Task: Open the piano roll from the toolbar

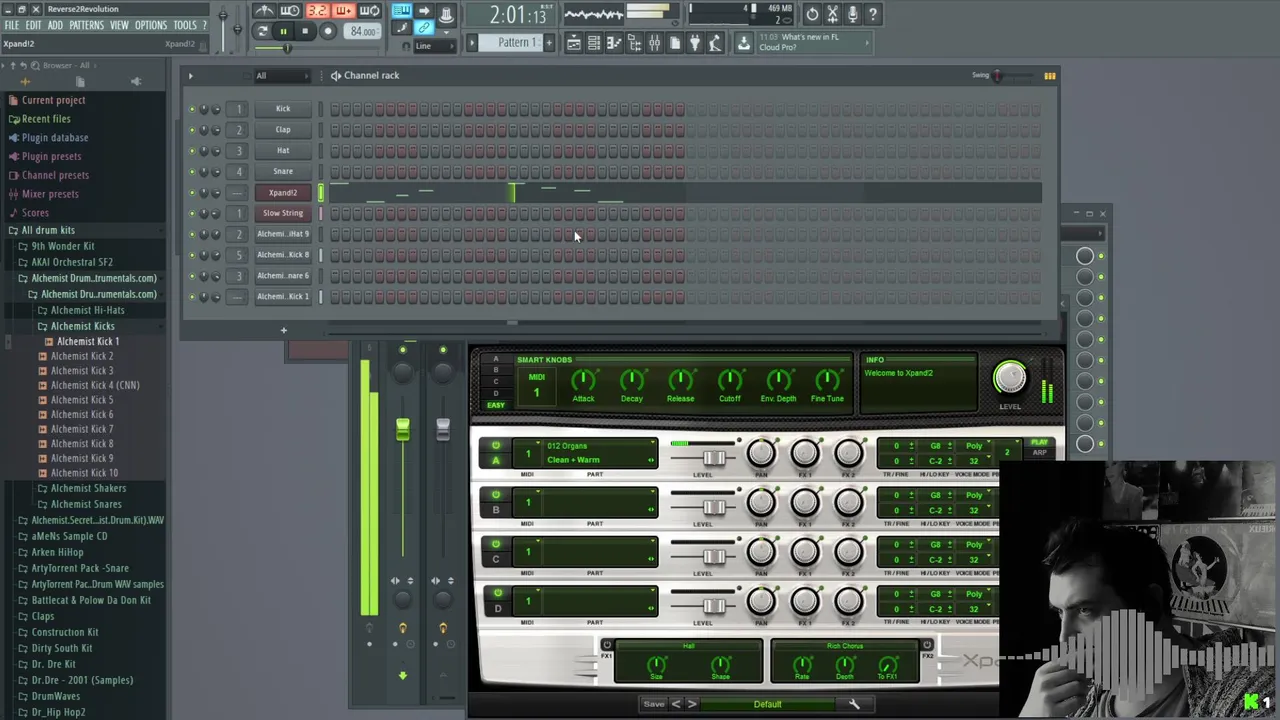Action: [x=614, y=43]
